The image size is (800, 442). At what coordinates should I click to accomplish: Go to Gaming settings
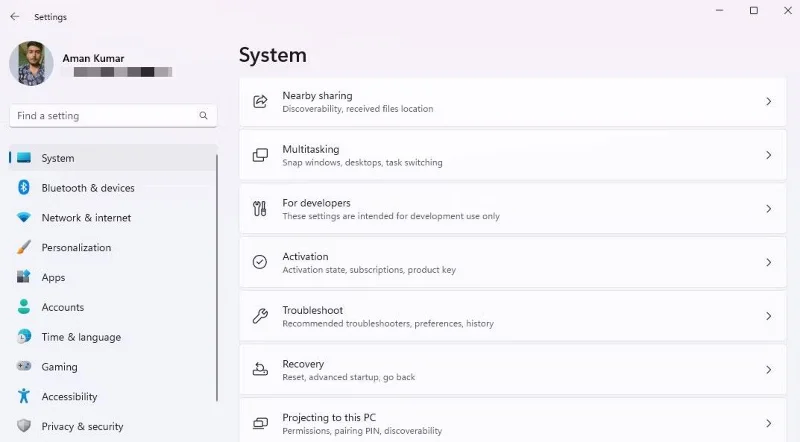(x=59, y=367)
